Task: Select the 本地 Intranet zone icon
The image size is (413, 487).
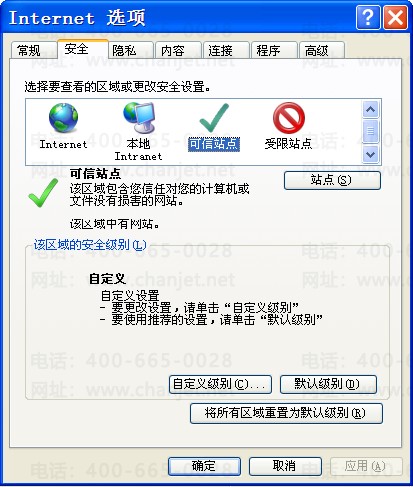Action: pos(139,118)
